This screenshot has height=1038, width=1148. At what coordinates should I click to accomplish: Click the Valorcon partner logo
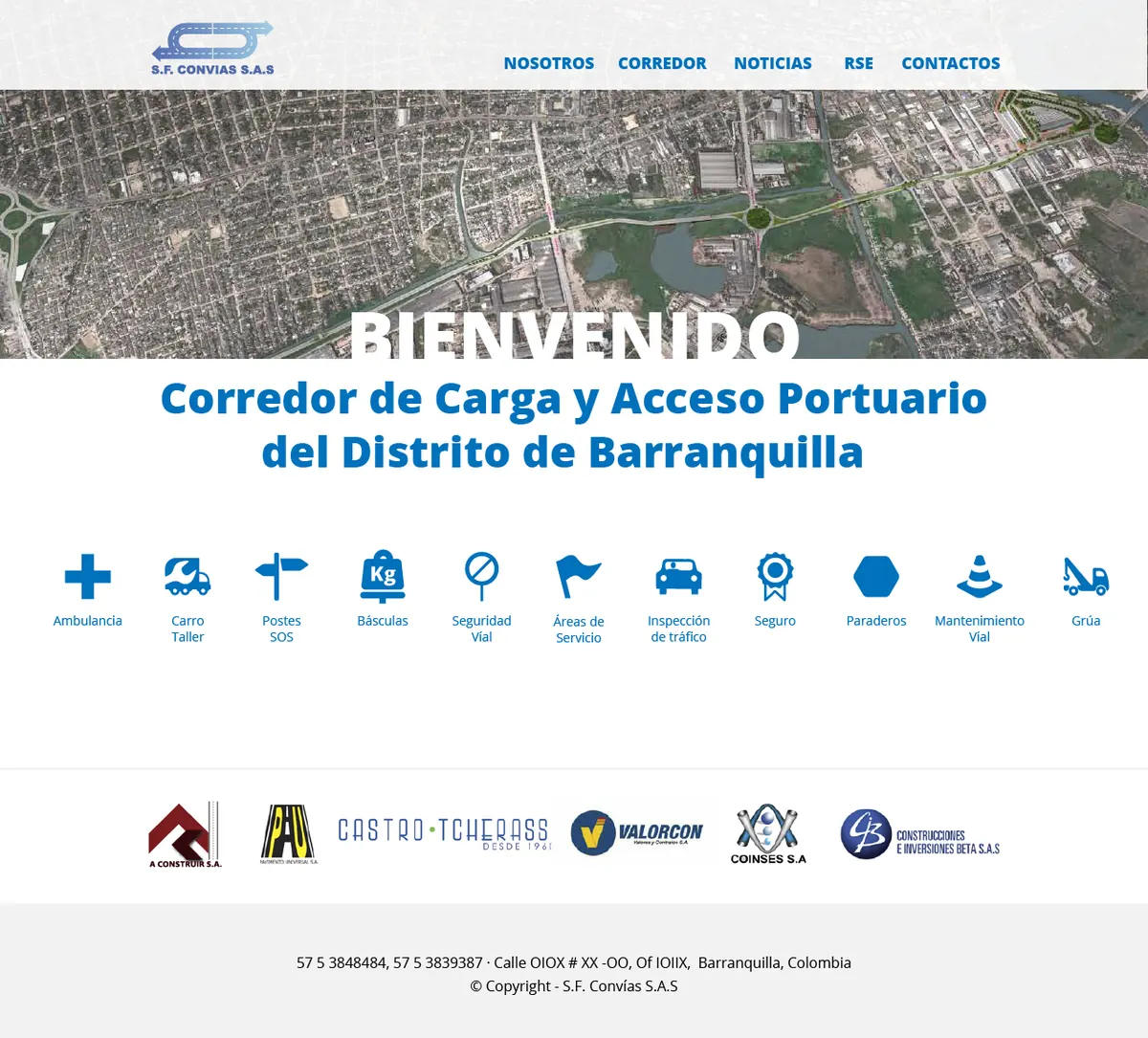[x=636, y=832]
